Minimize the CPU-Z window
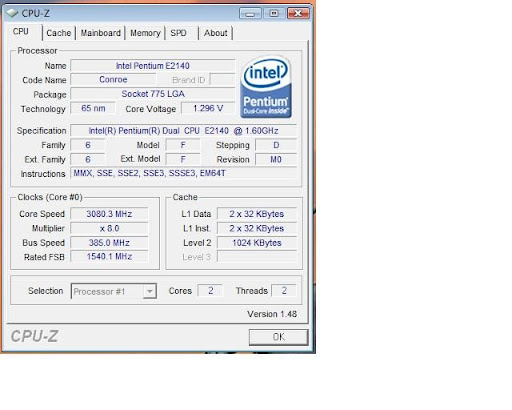The image size is (512, 410). click(x=250, y=13)
